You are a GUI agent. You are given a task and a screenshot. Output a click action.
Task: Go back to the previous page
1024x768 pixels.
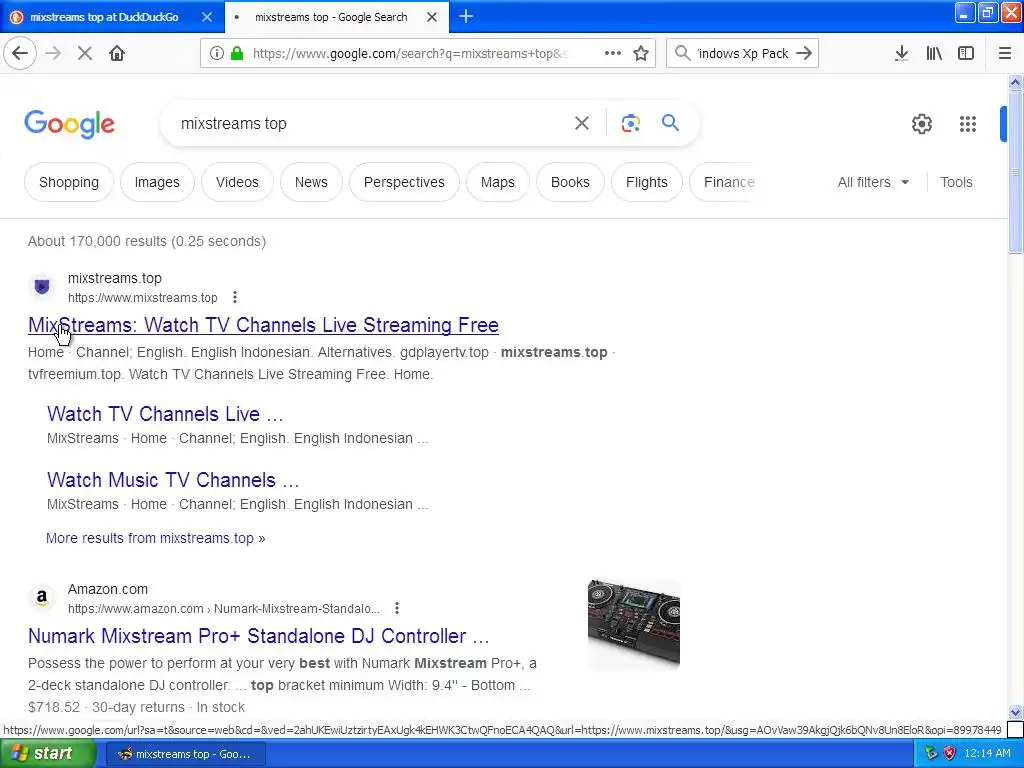click(x=20, y=54)
